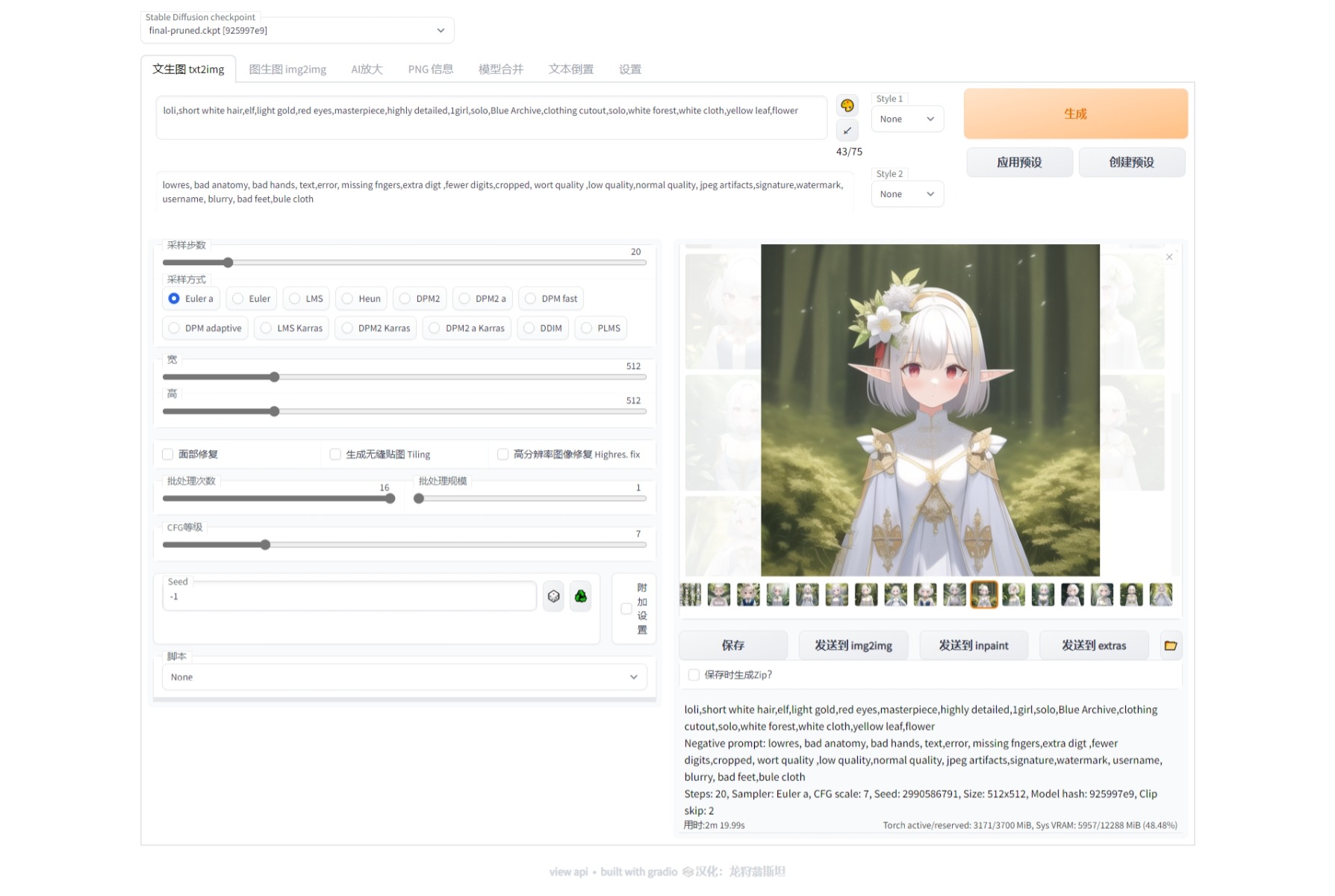Viewport: 1335px width, 896px height.
Task: Adjust the 宽 width slider handle
Action: [274, 377]
